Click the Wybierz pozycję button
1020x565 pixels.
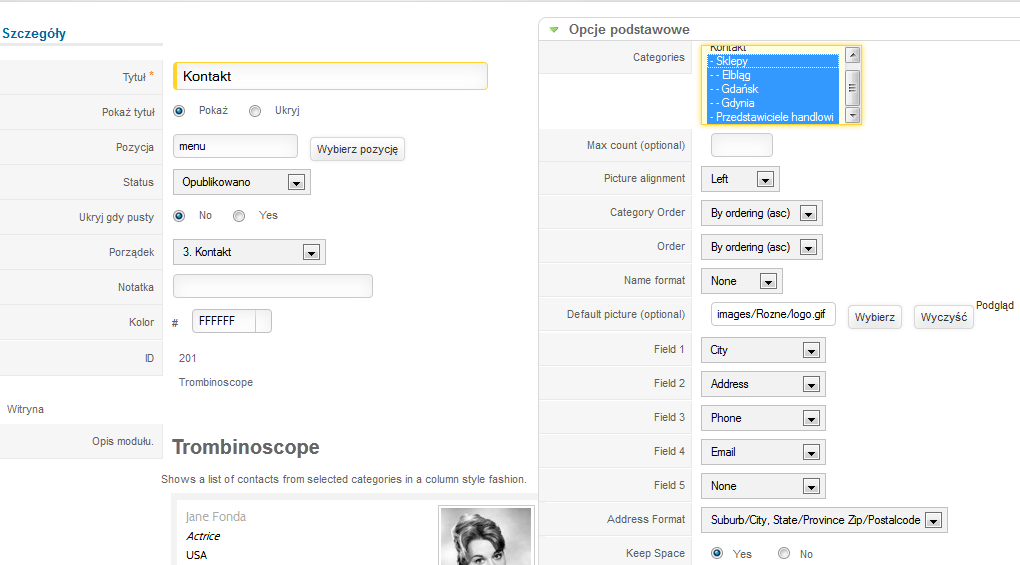pos(357,150)
